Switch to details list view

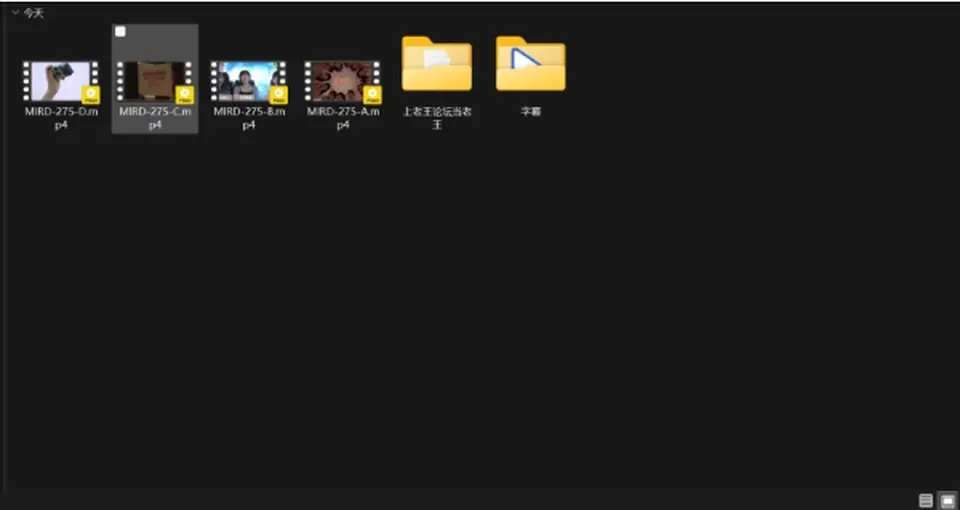[926, 500]
